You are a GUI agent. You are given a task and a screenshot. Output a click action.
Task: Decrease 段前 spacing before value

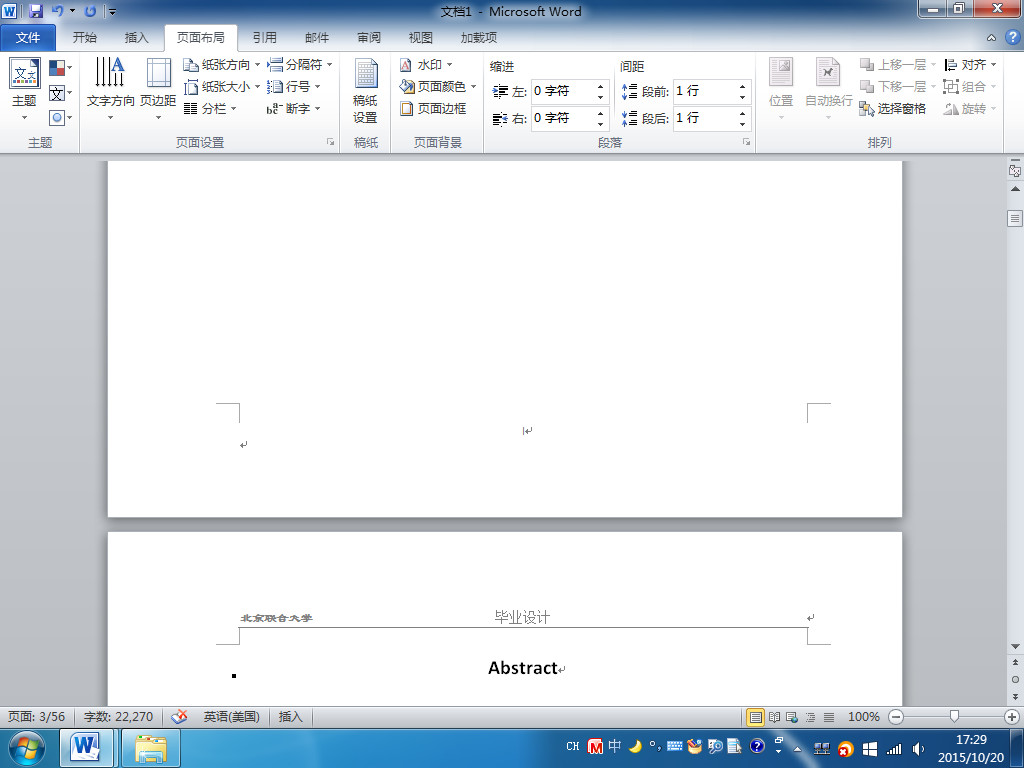[743, 97]
